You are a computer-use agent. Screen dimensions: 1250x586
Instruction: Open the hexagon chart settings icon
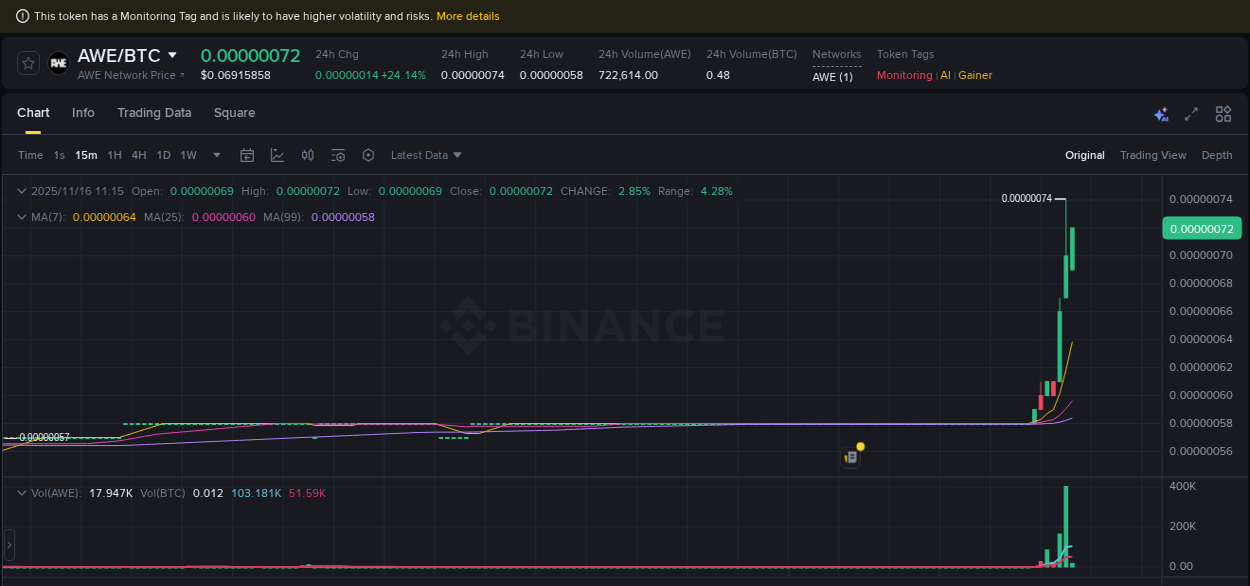point(368,155)
